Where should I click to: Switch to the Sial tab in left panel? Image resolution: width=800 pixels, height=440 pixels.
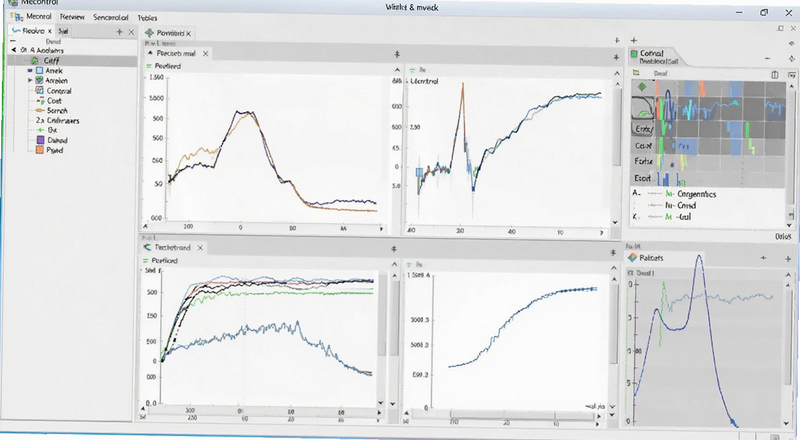(x=63, y=31)
